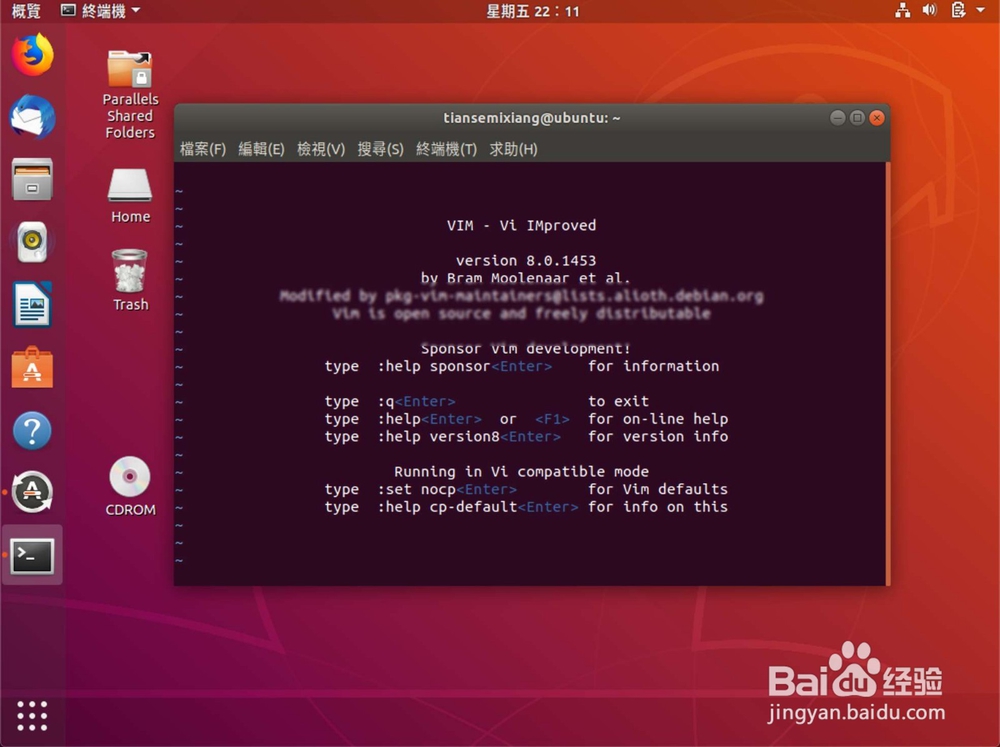Open LibreOffice Writer from the dock

pyautogui.click(x=33, y=304)
